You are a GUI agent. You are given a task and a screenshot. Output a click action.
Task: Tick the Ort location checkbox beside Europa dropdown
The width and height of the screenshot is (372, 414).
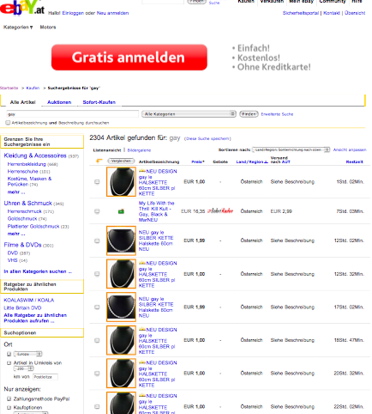[9, 354]
